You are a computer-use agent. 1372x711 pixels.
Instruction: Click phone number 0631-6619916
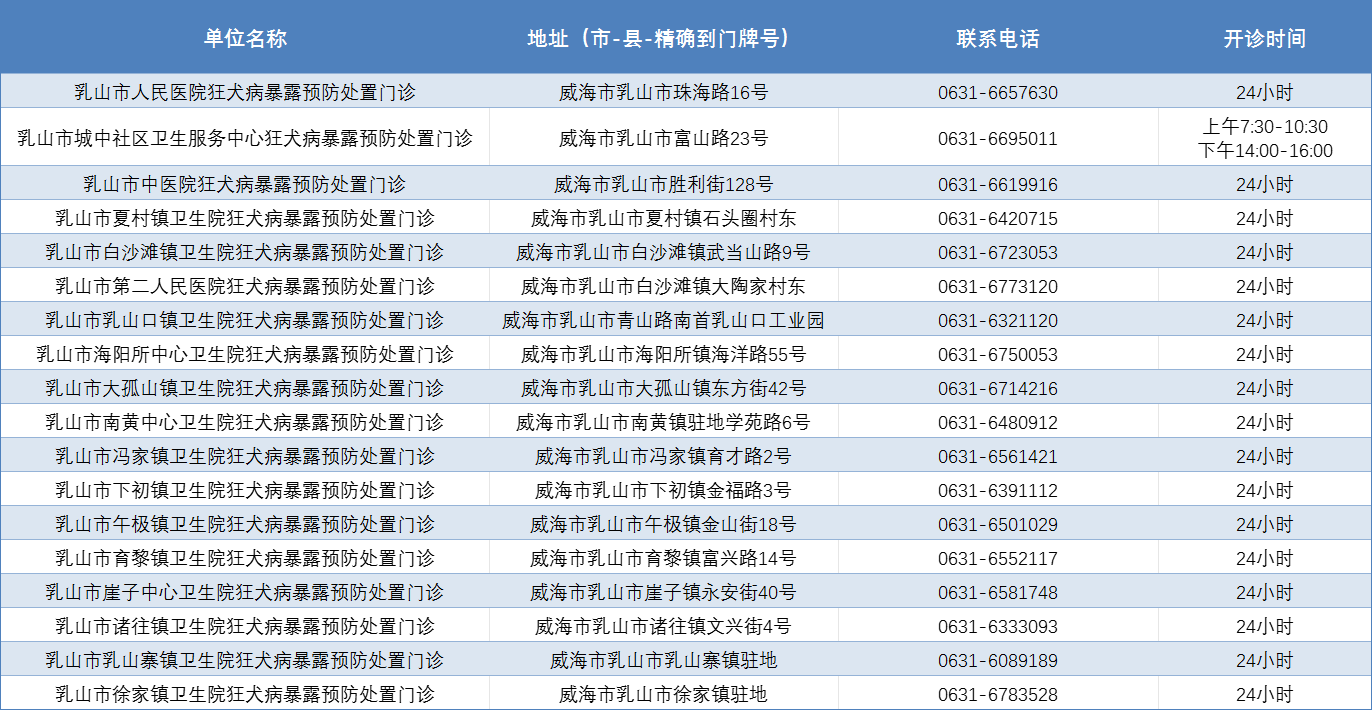click(997, 184)
